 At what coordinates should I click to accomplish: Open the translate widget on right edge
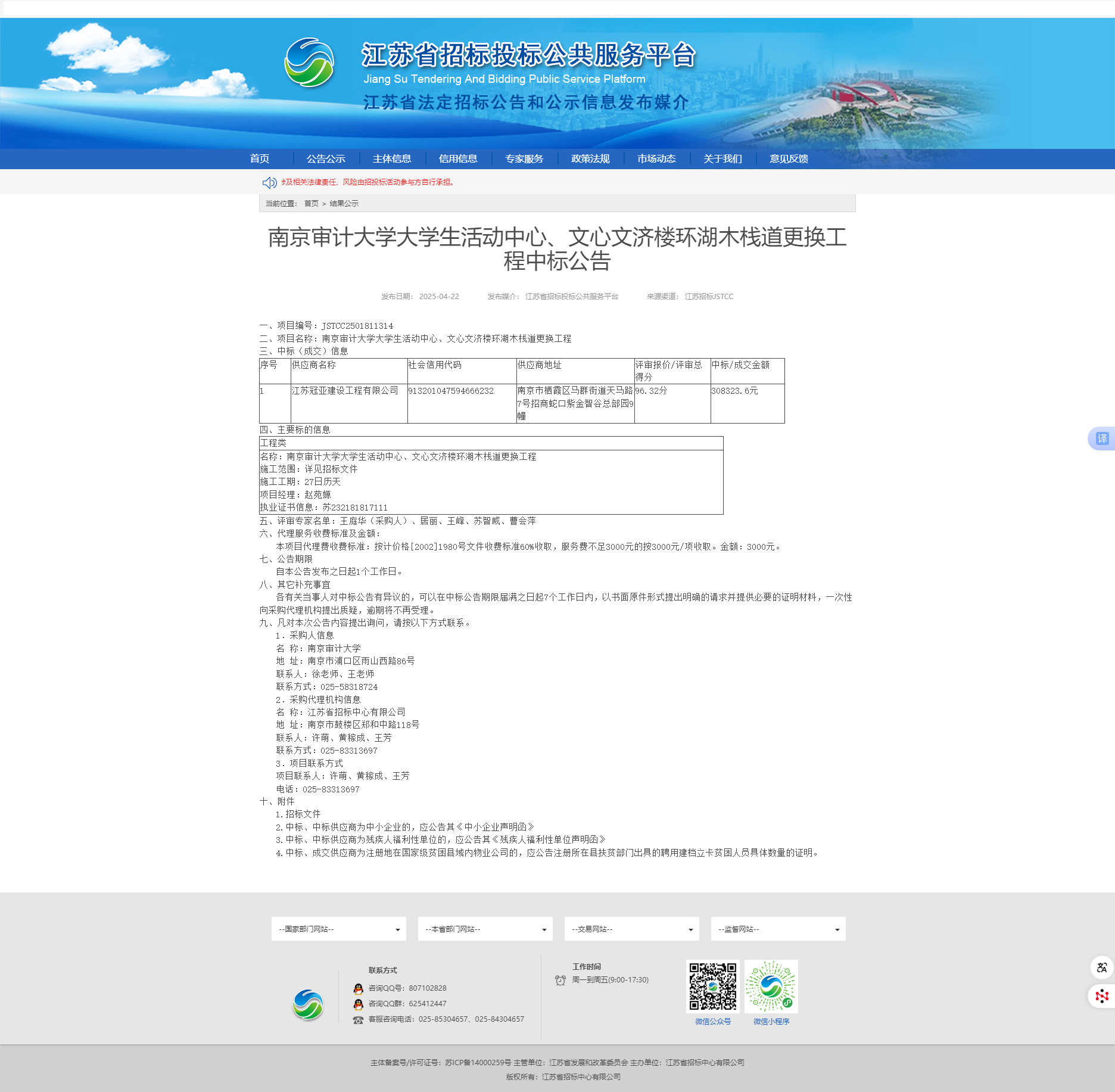coord(1102,438)
